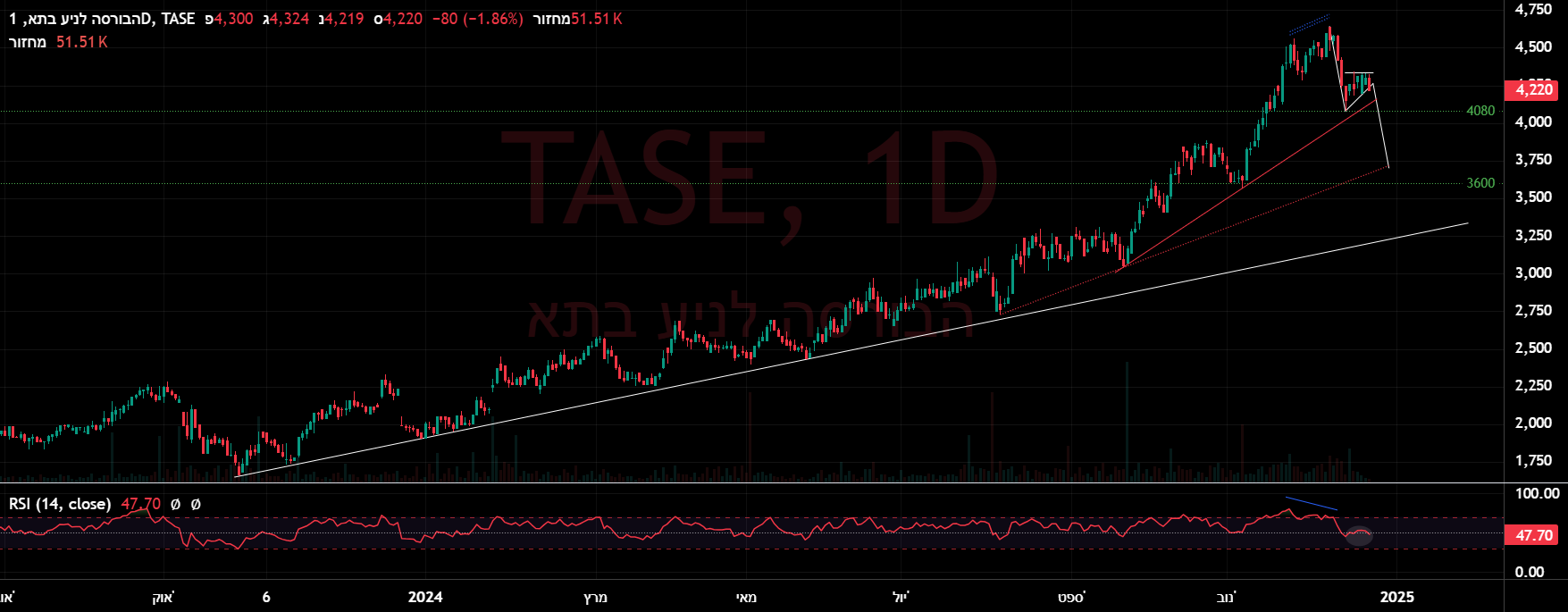Click the יול' date label on the time axis
This screenshot has width=1568, height=612.
coord(901,597)
